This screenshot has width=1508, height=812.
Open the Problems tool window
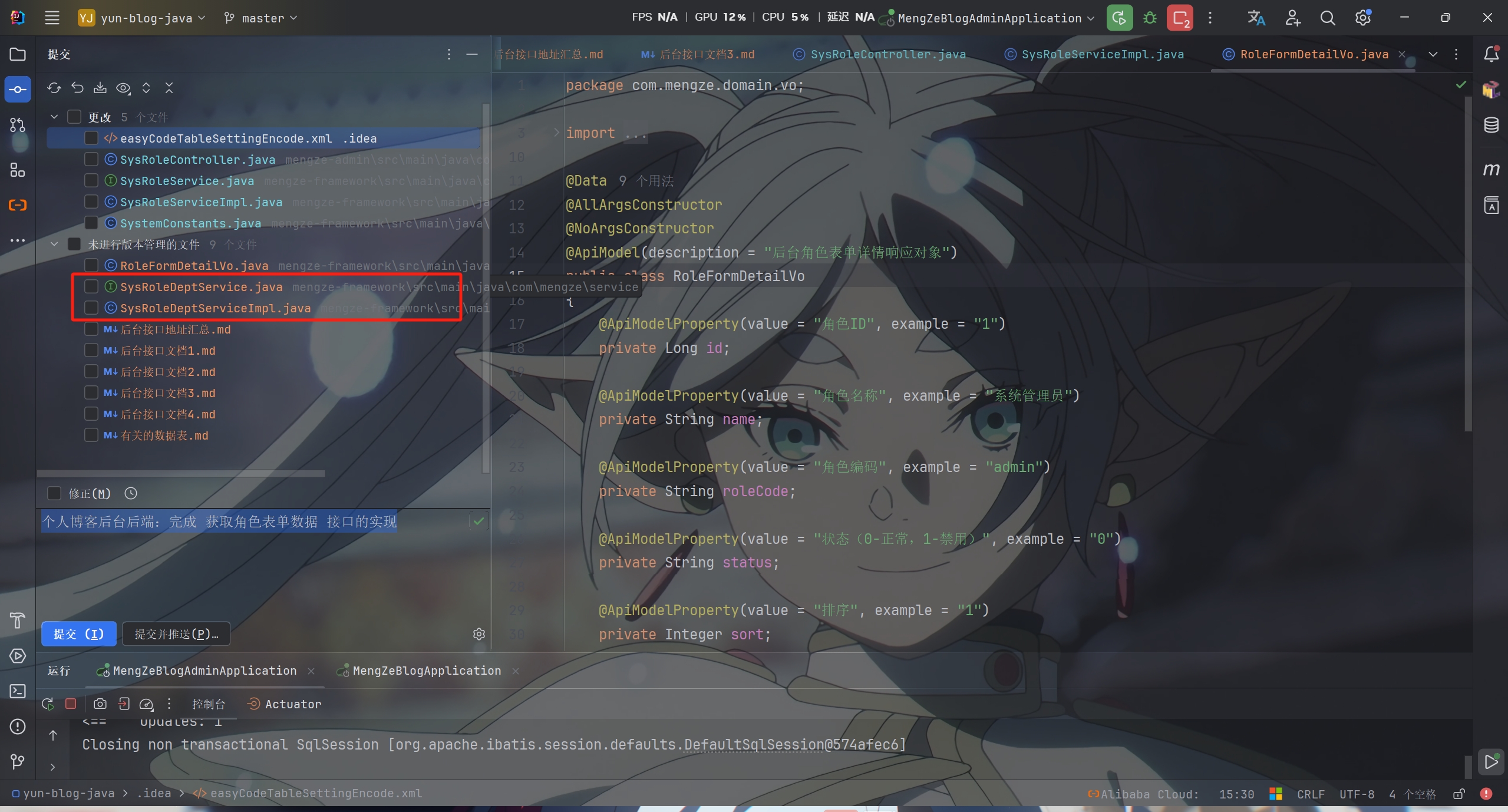click(18, 727)
